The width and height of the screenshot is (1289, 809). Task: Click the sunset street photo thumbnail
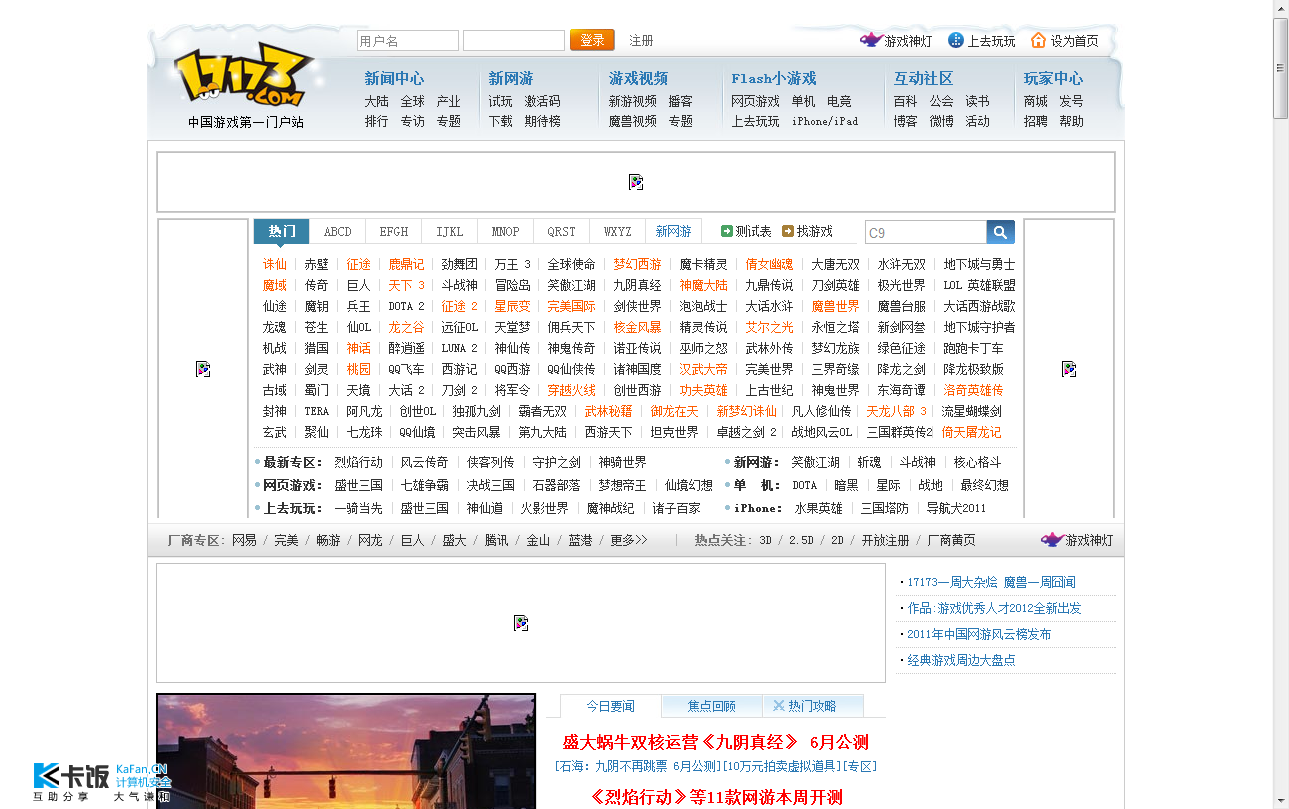(346, 751)
